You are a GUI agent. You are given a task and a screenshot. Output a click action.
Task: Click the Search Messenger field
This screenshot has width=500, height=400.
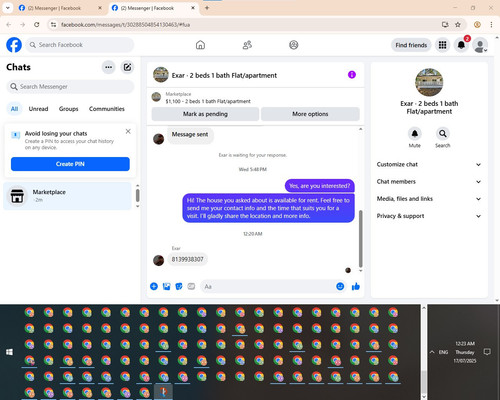pos(70,87)
